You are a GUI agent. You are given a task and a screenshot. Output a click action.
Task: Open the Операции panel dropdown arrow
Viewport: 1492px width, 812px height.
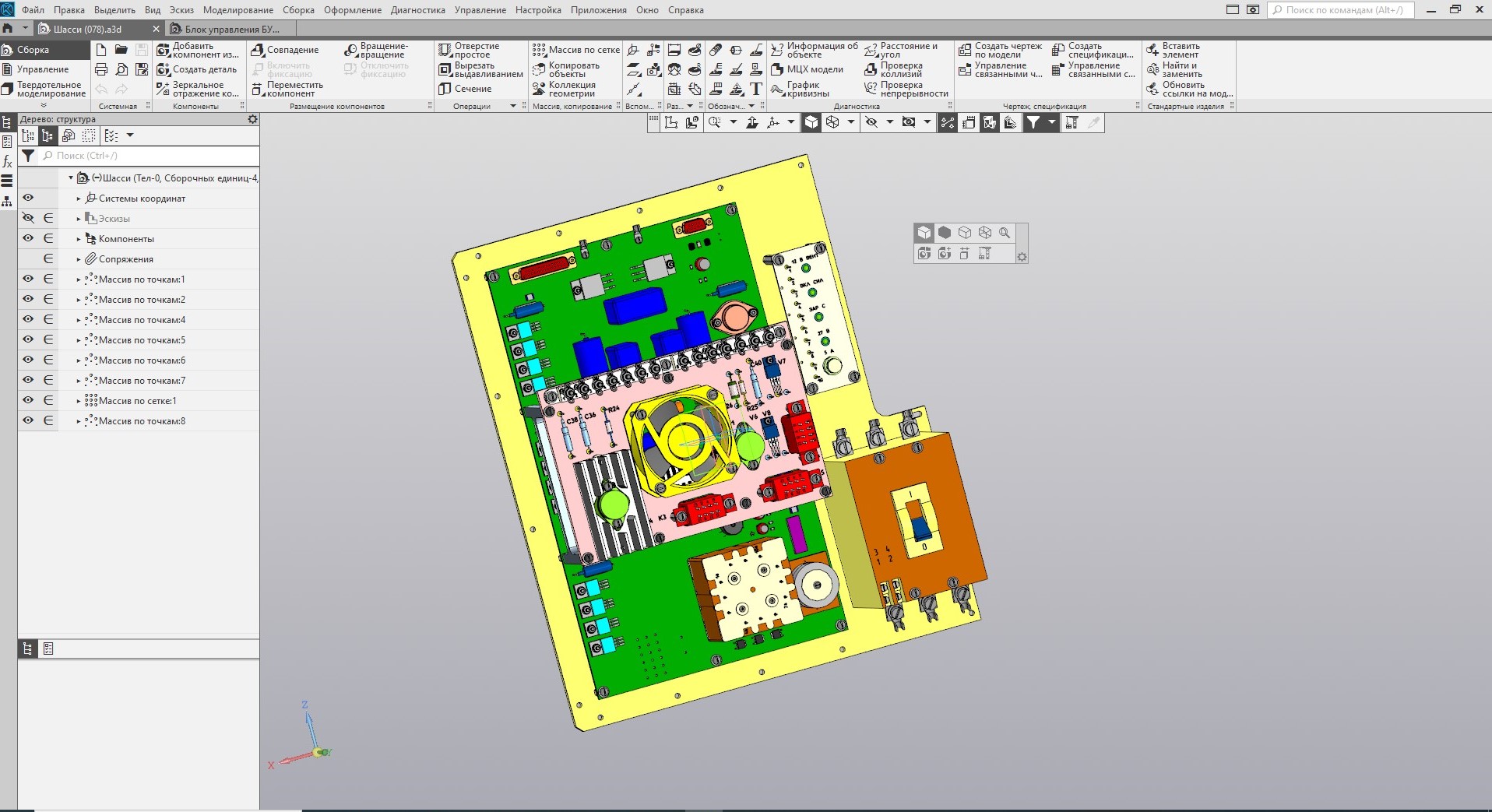coord(513,106)
